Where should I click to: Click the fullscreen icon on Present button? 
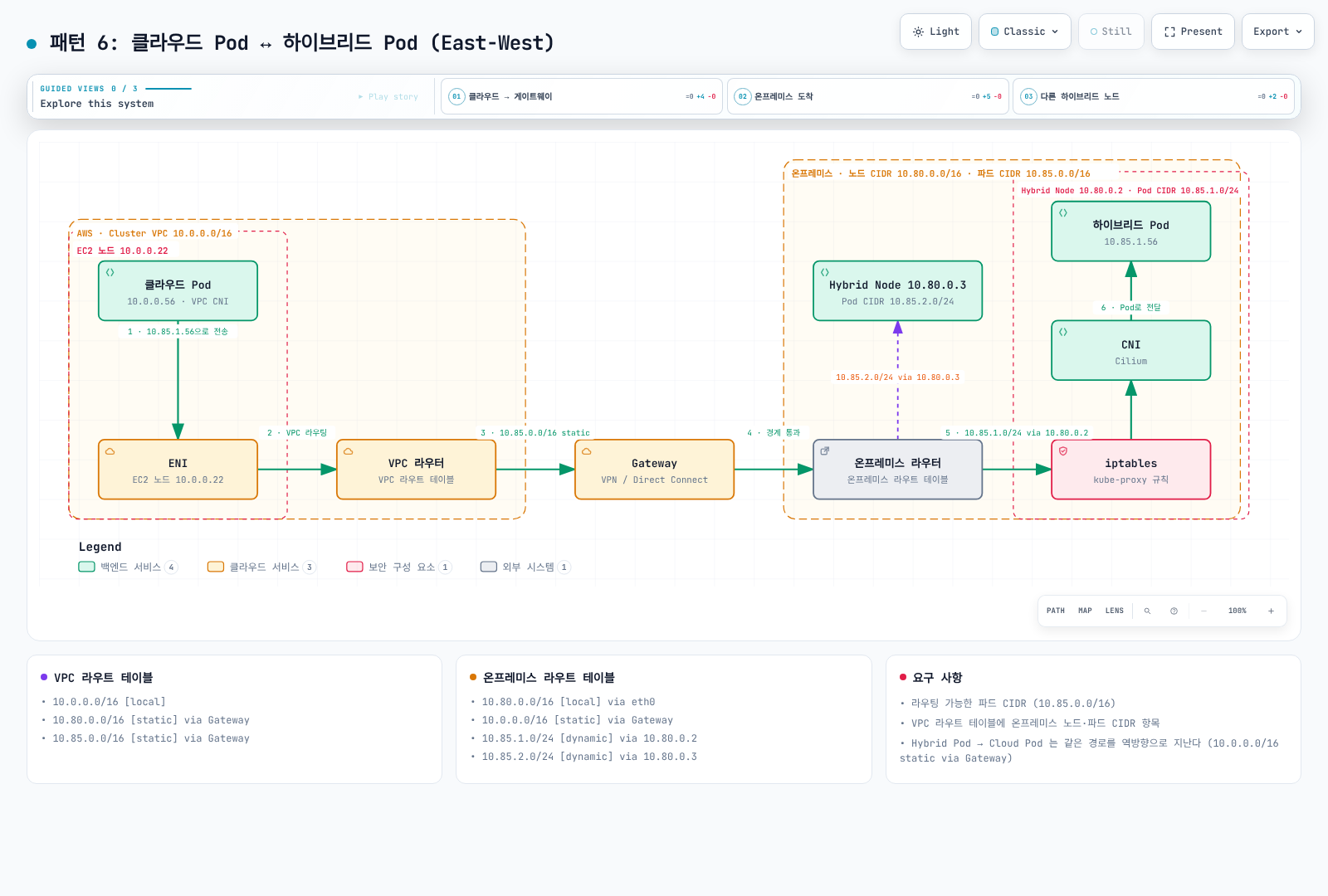tap(1169, 32)
